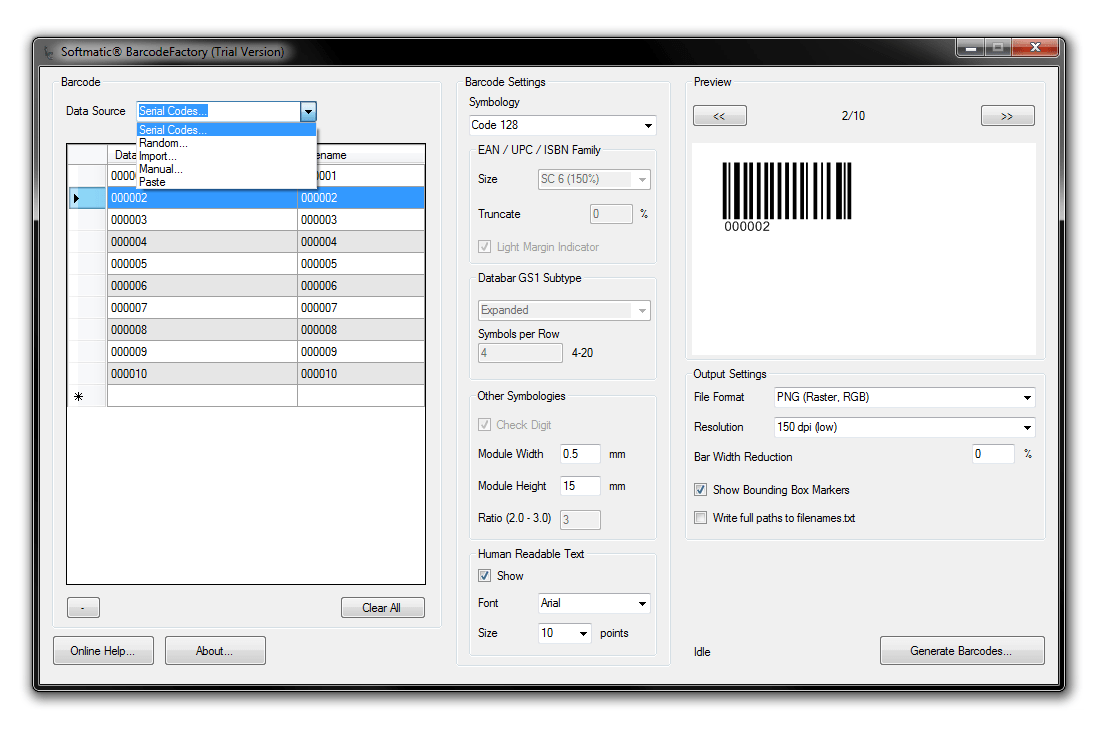1096x750 pixels.
Task: Select Serial Codes... from the dropdown list
Action: (226, 130)
